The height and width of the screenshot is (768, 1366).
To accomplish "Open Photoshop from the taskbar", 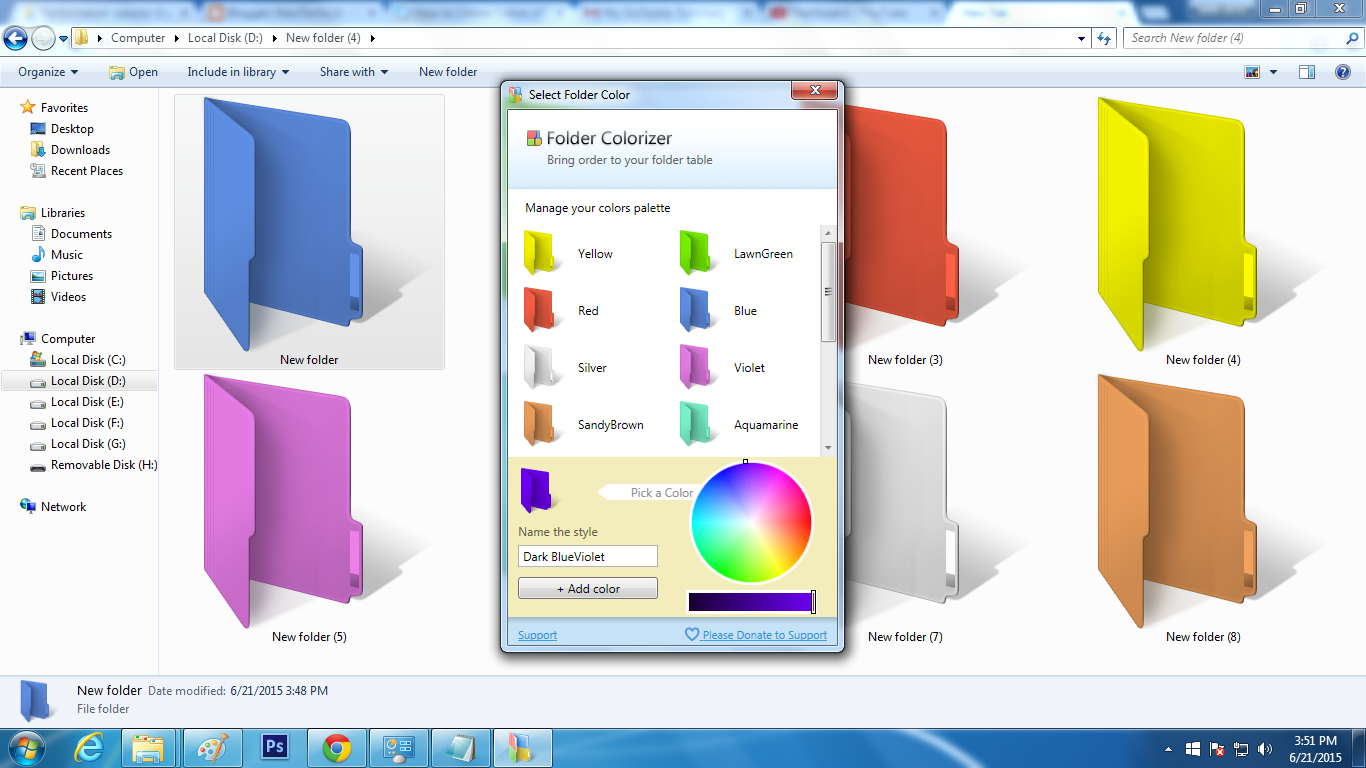I will (x=275, y=747).
